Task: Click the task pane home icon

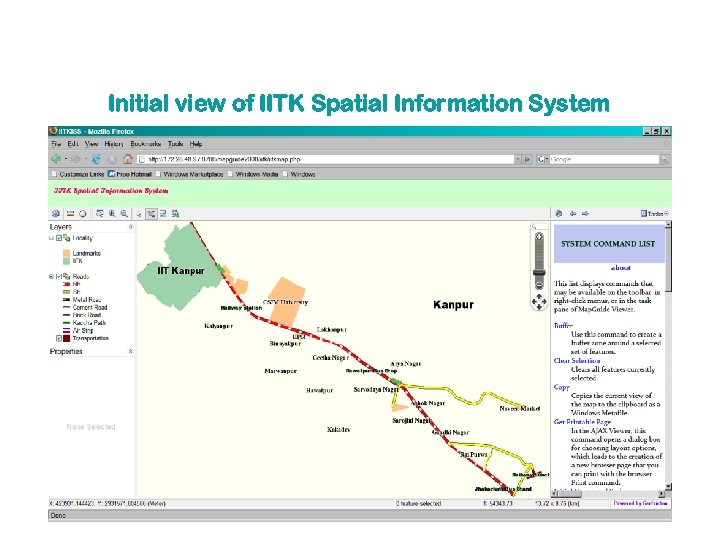Action: point(559,214)
